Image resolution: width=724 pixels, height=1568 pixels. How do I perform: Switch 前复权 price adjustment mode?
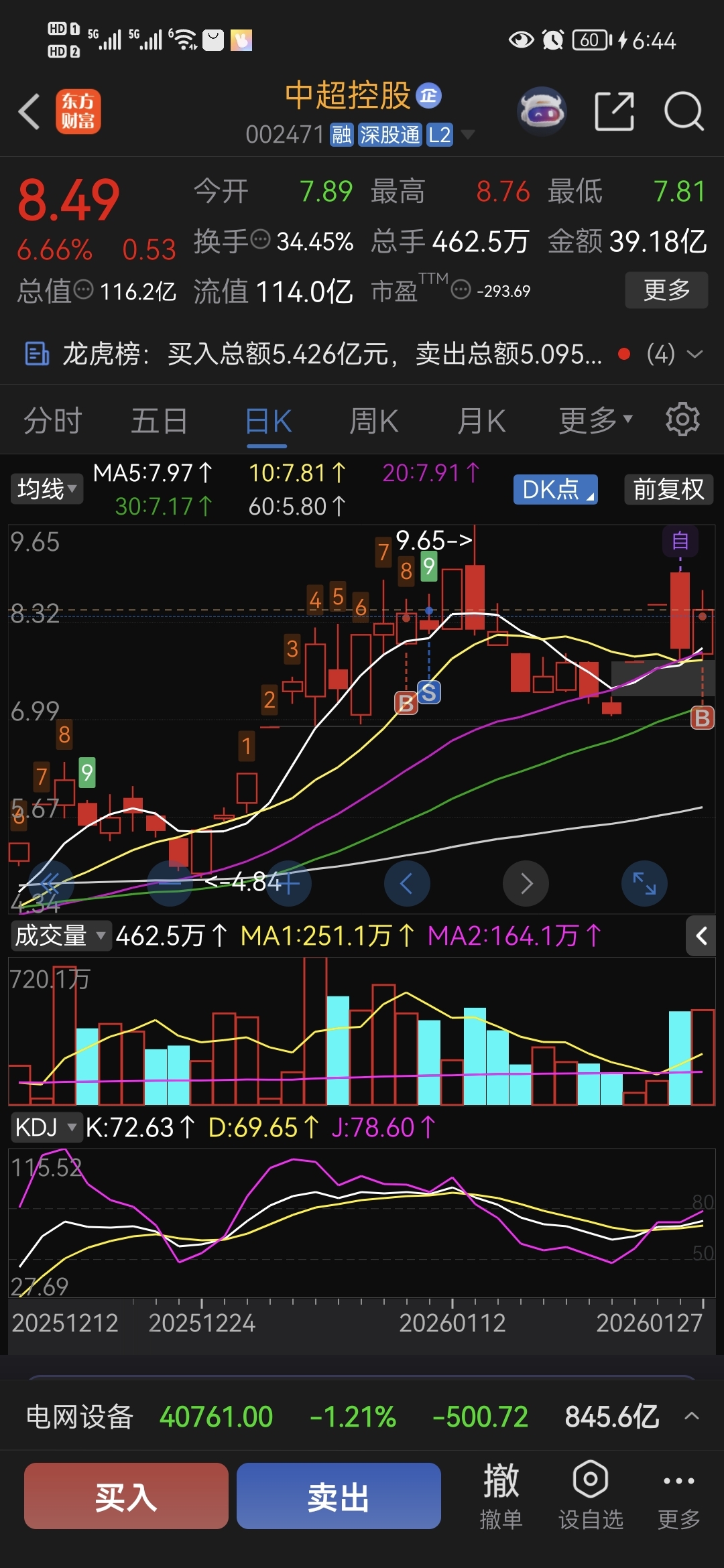(668, 489)
